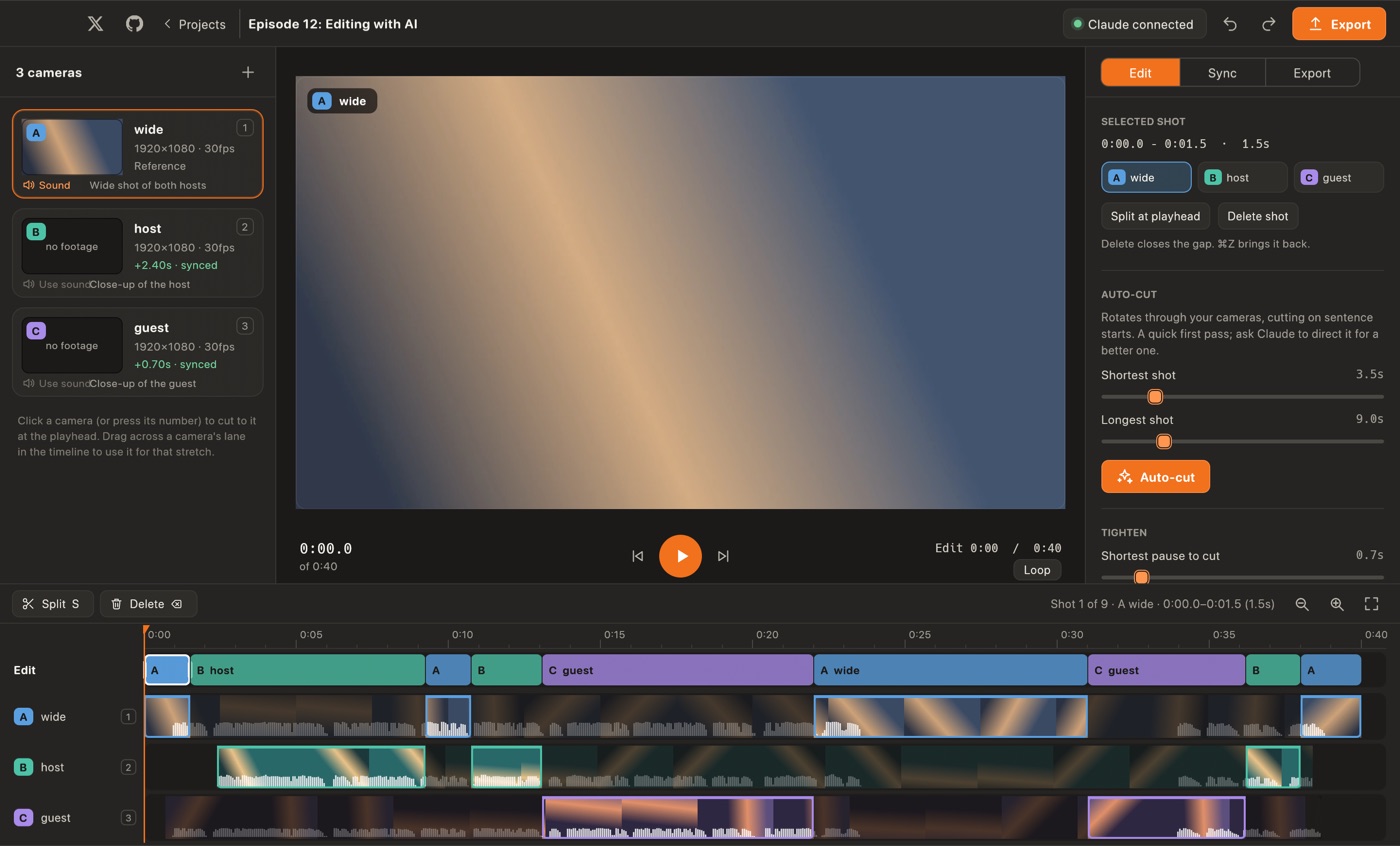Run Auto-cut
The width and height of the screenshot is (1400, 846).
[x=1155, y=477]
